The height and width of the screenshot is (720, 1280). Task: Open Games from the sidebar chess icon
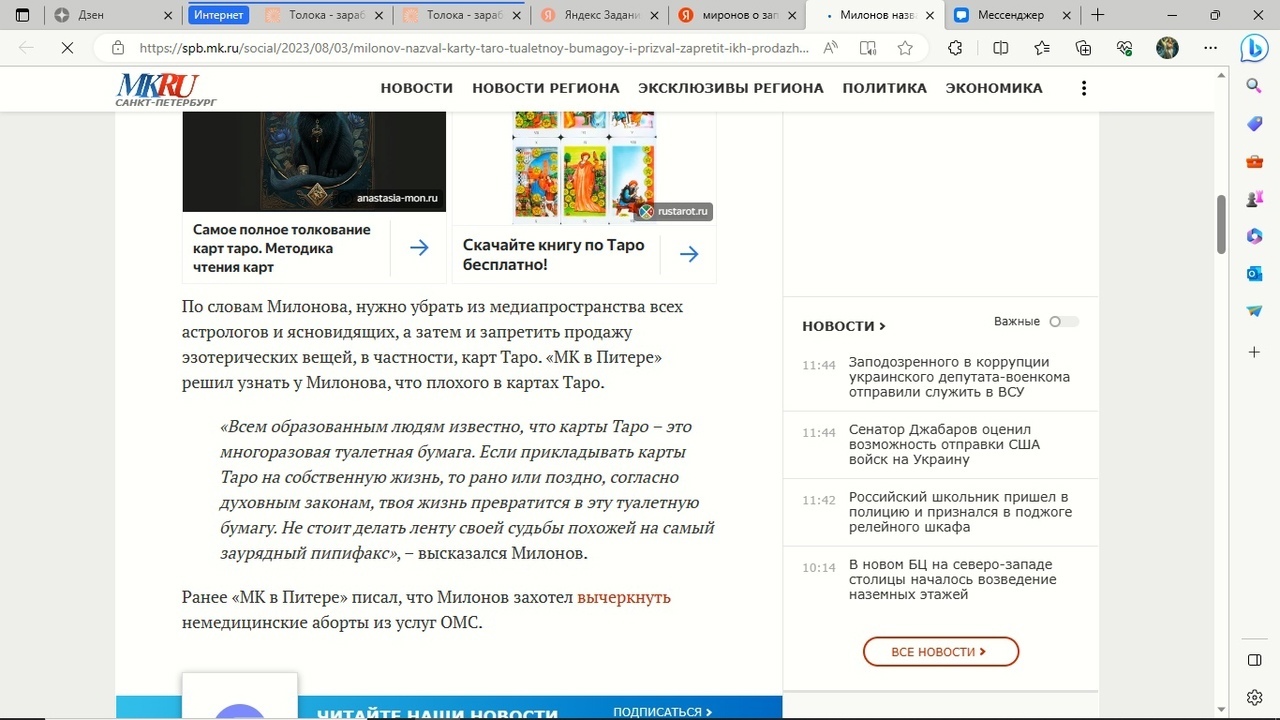pos(1254,199)
